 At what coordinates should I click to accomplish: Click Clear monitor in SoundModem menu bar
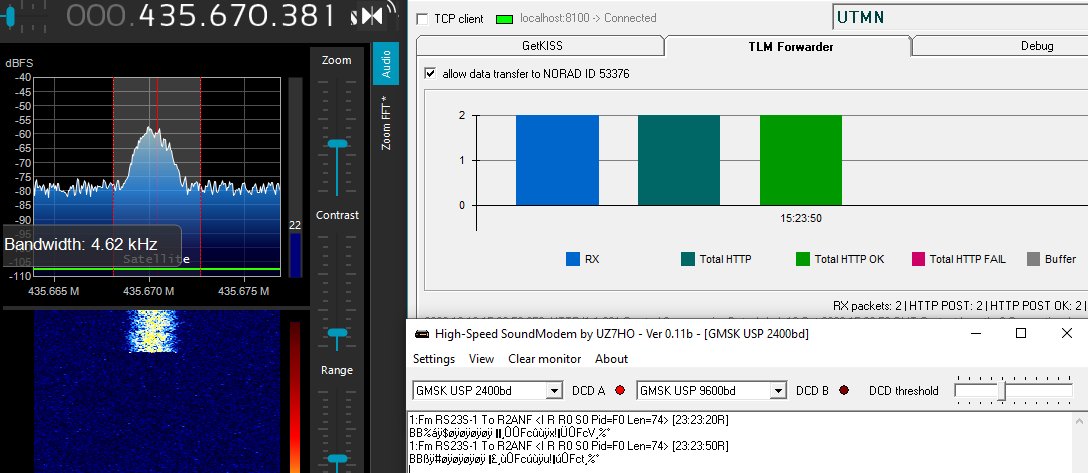[x=545, y=359]
